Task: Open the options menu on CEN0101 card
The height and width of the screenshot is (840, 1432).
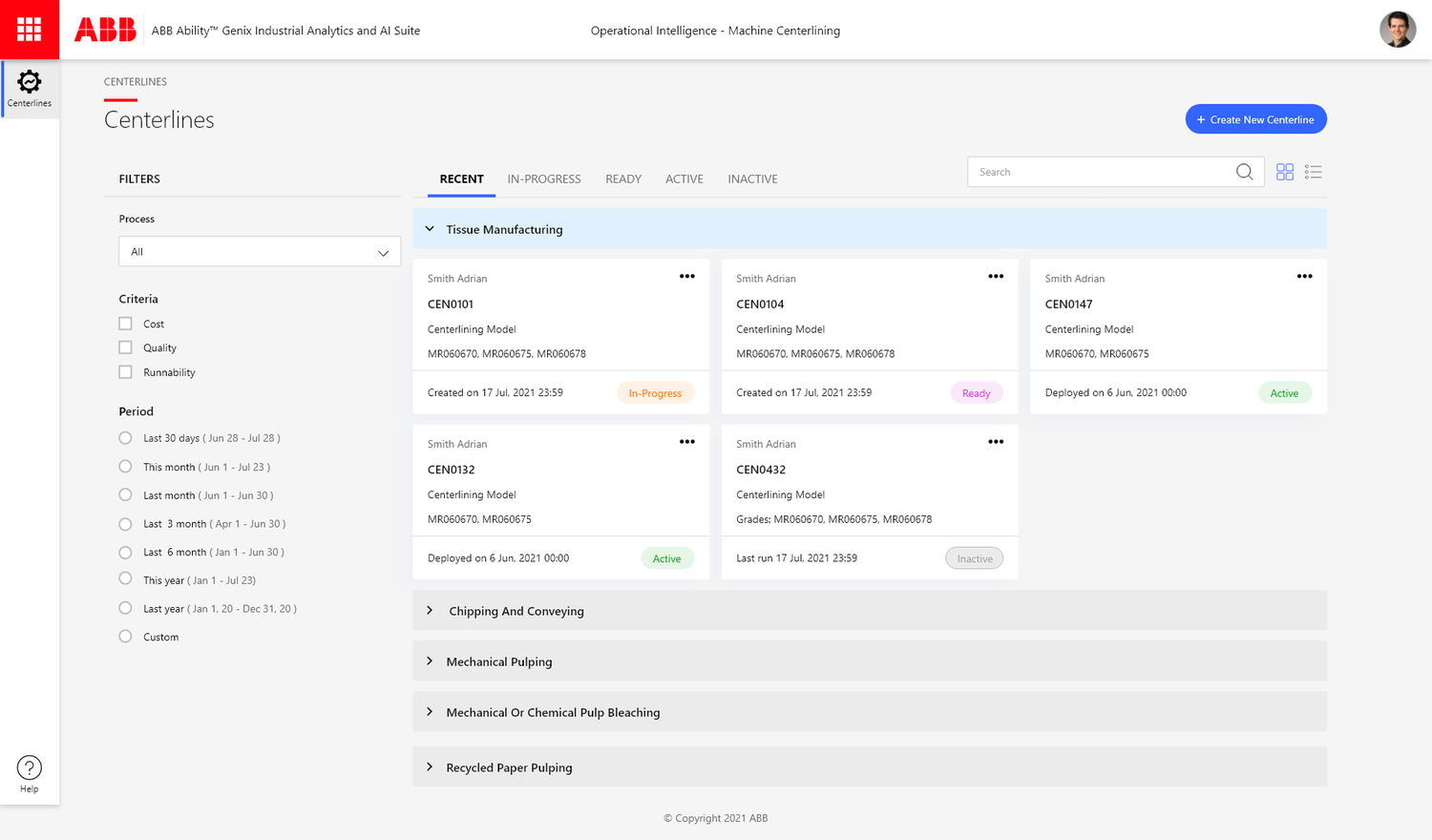Action: coord(686,276)
